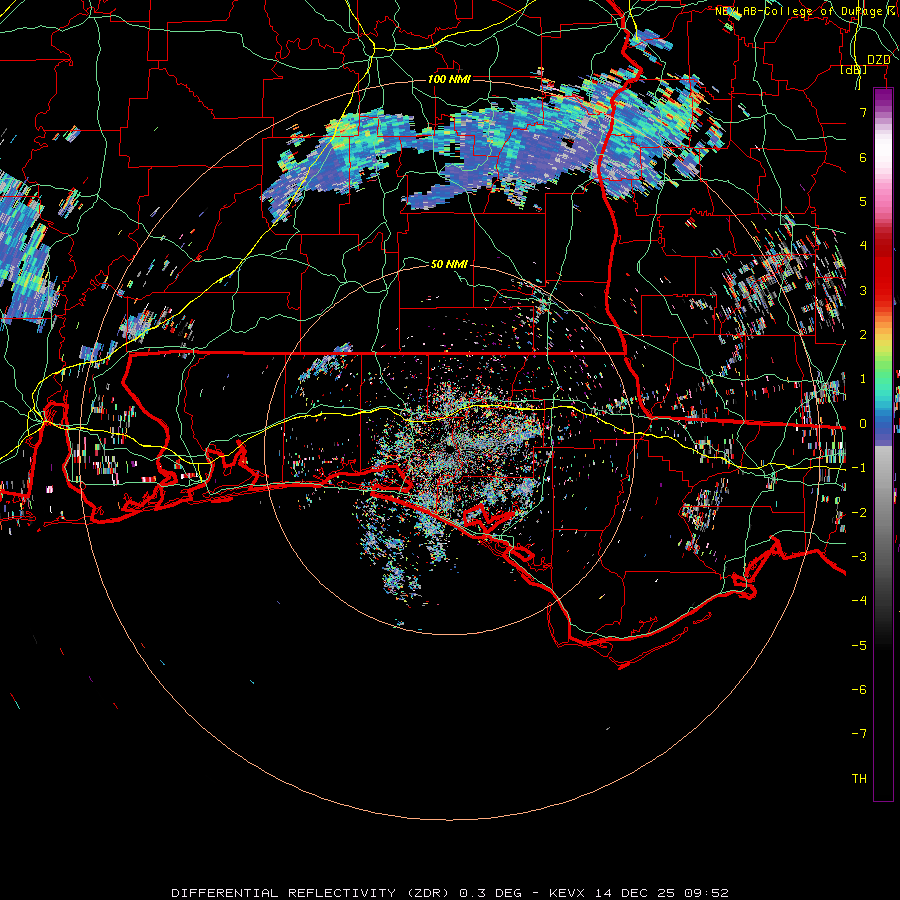
Task: Click the 3 value on the color scale
Action: click(863, 290)
